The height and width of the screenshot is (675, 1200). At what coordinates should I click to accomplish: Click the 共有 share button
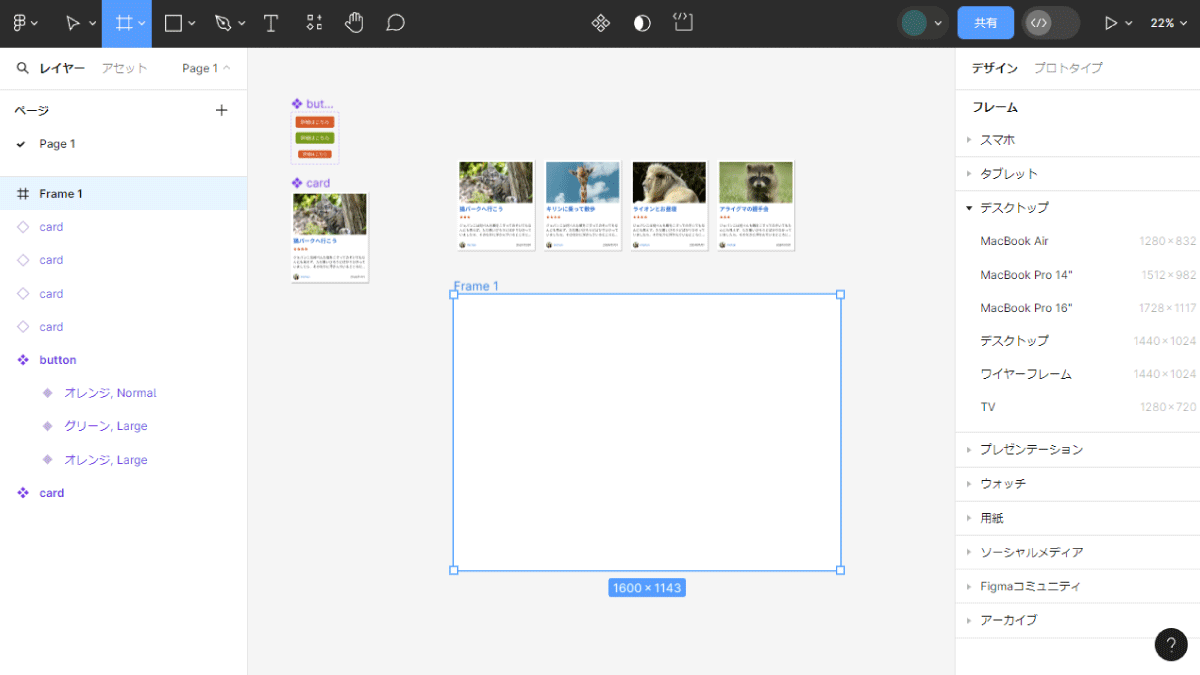985,23
